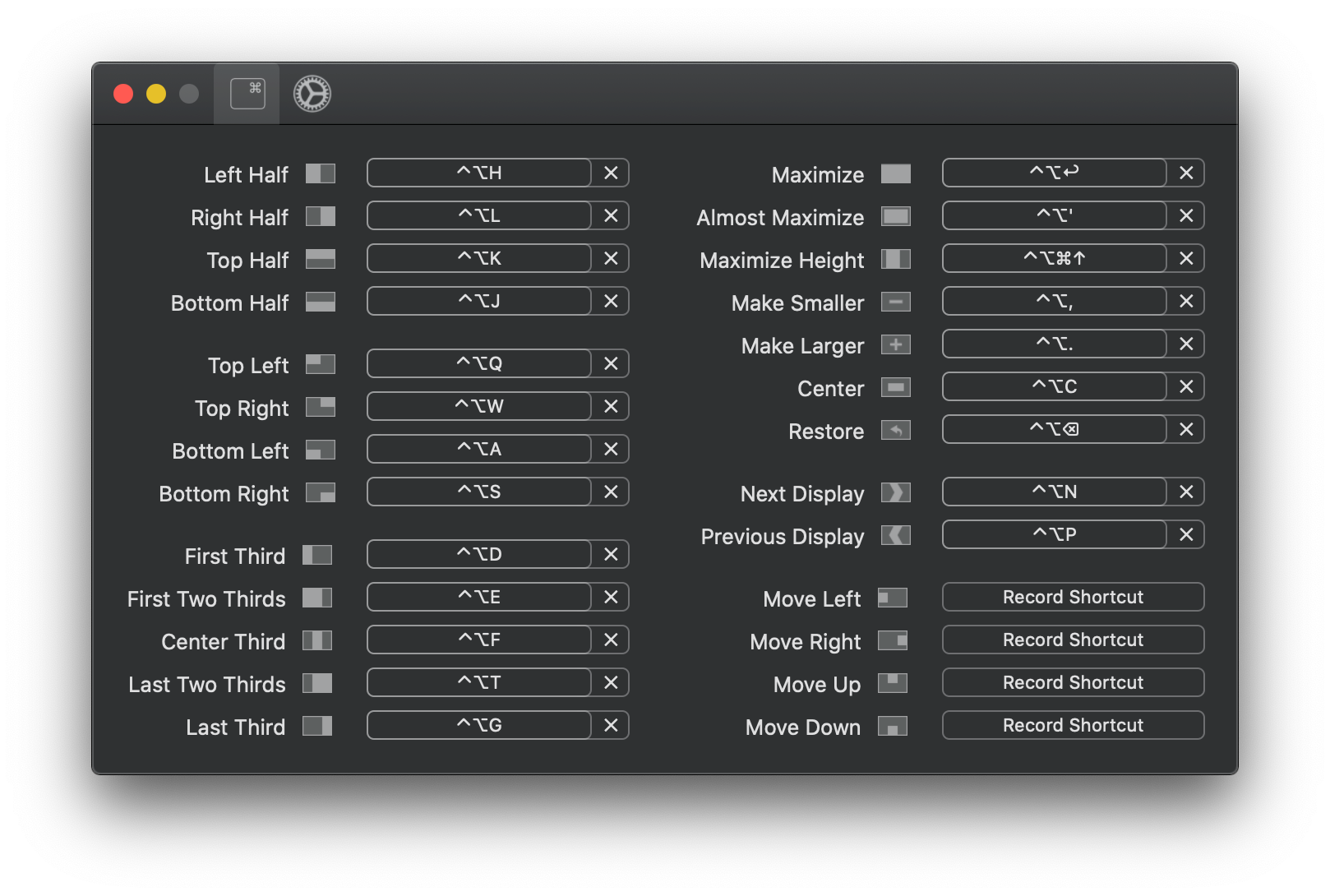The image size is (1330, 896).
Task: Click the Top Left position icon
Action: click(321, 364)
